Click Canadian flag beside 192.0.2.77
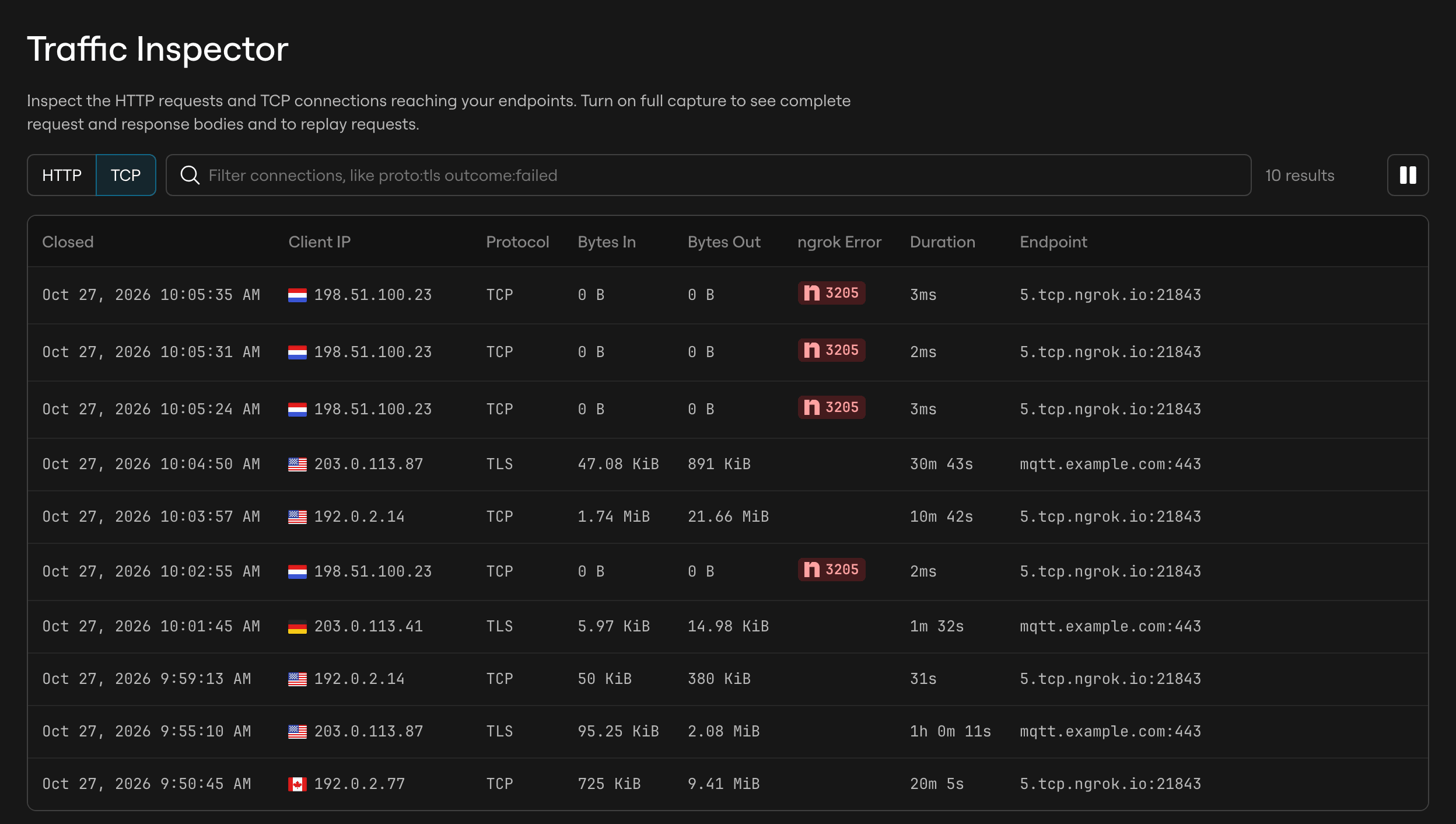1456x824 pixels. (x=297, y=784)
